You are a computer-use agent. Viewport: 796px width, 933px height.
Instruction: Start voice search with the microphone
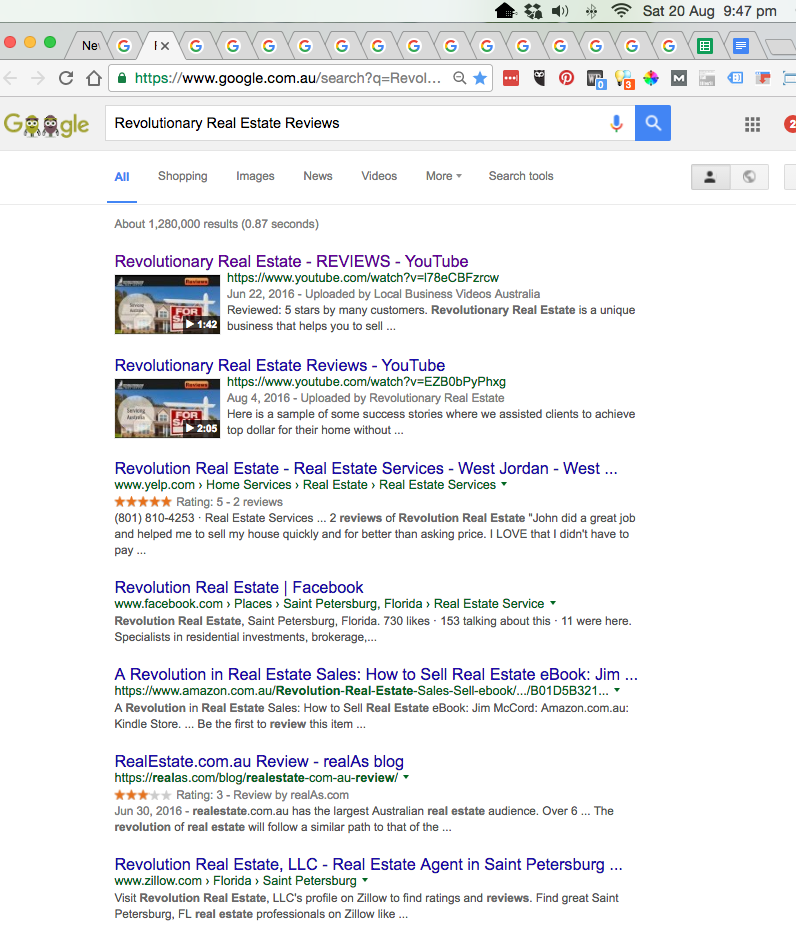coord(617,123)
